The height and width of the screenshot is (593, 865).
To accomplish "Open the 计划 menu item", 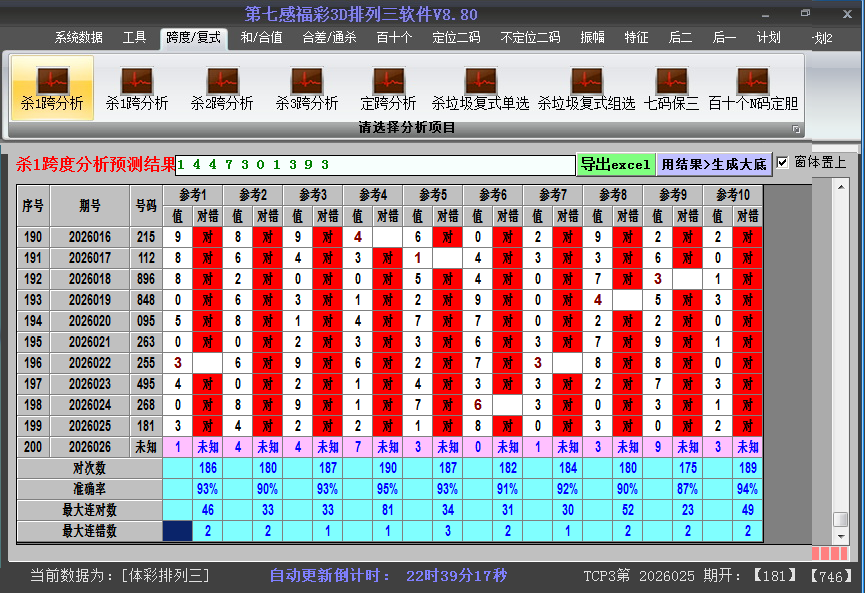I will tap(767, 37).
